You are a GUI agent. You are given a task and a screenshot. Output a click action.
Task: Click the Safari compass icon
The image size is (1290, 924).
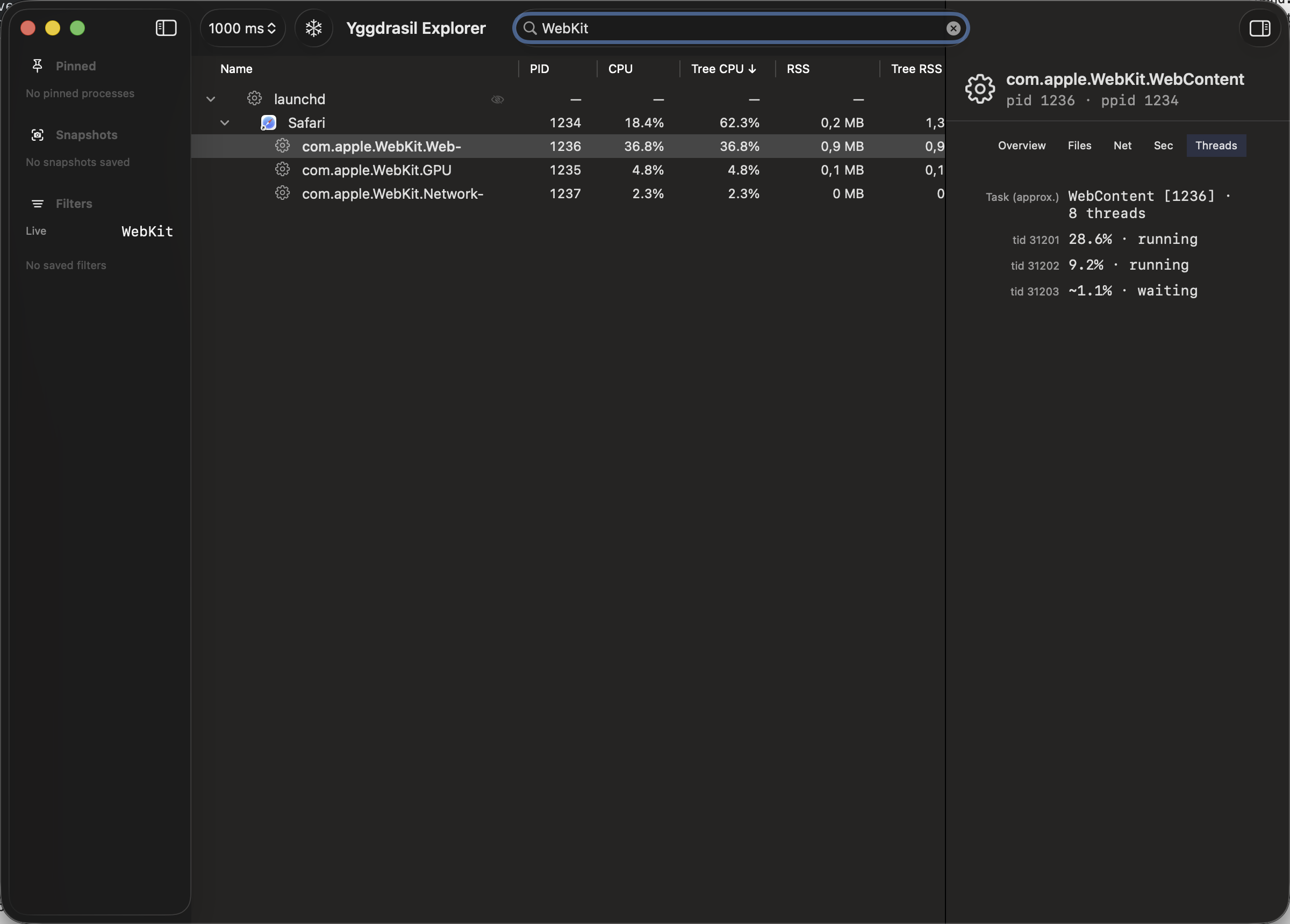point(268,122)
